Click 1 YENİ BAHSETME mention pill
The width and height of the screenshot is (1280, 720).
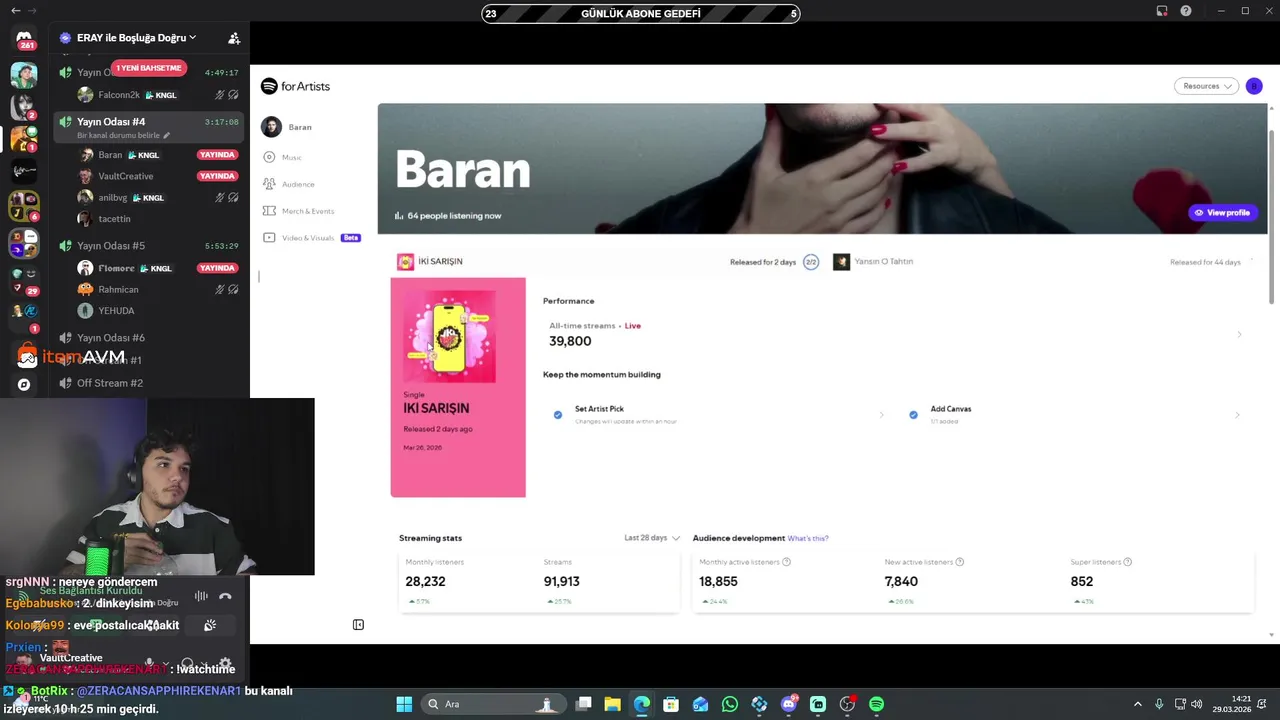coord(148,68)
